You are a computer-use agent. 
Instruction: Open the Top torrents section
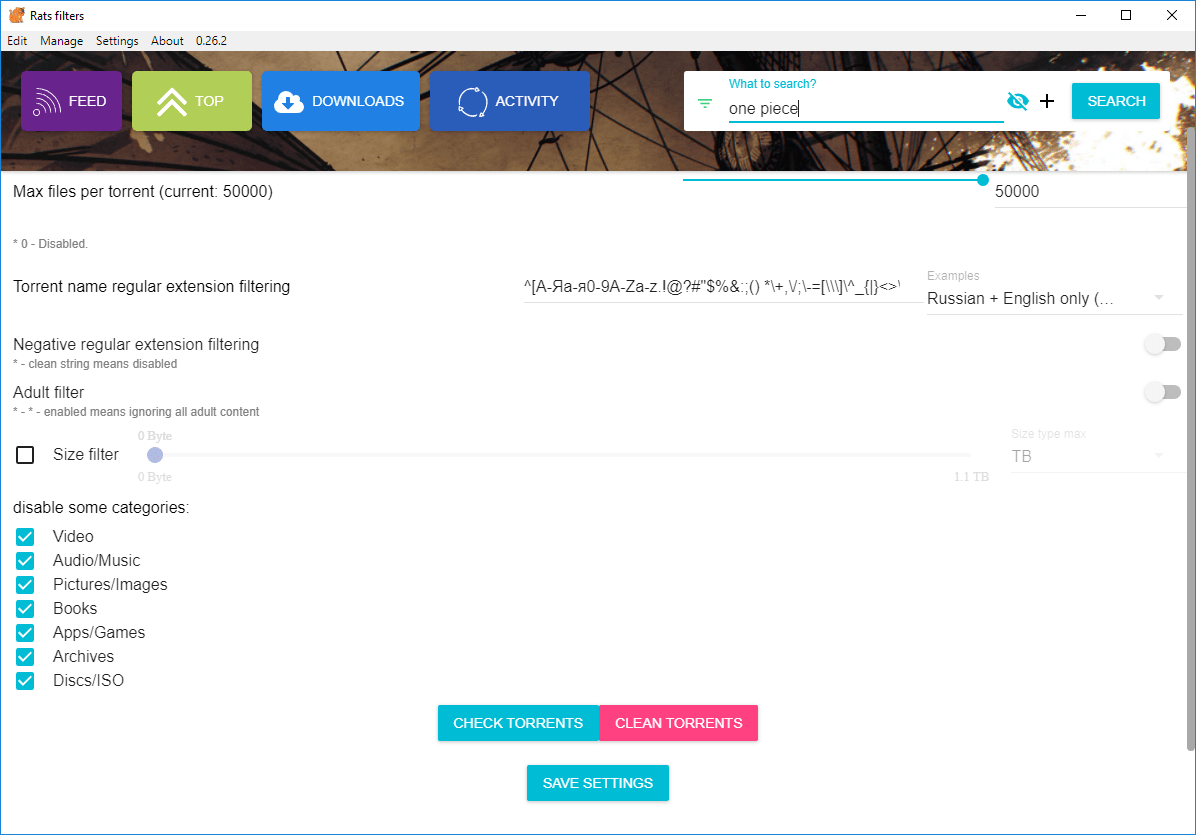191,101
